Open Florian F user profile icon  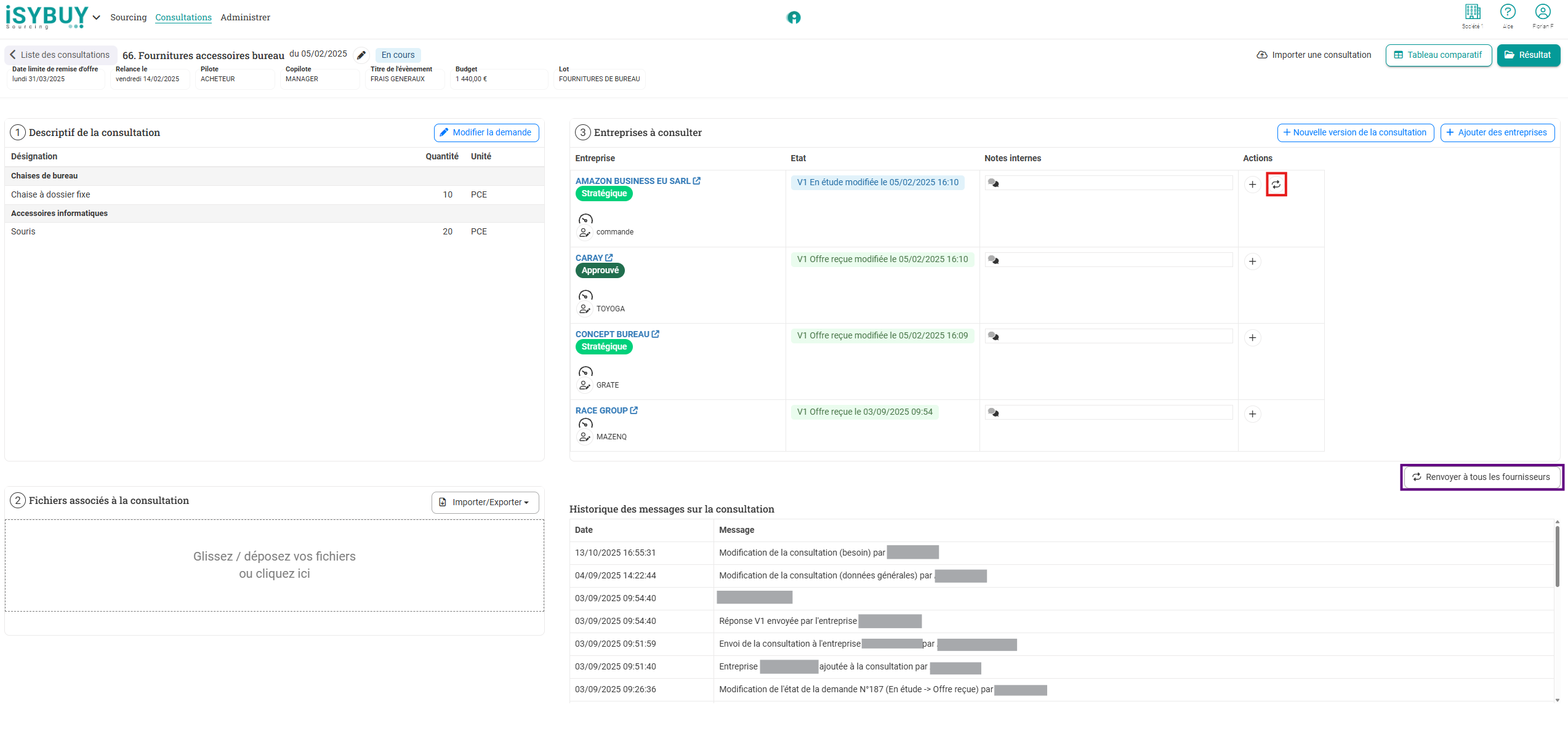(x=1543, y=12)
